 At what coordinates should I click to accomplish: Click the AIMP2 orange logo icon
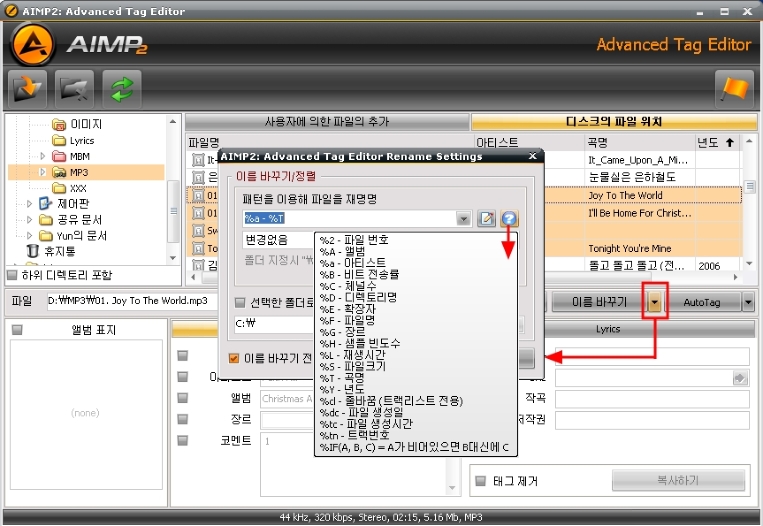click(x=32, y=44)
